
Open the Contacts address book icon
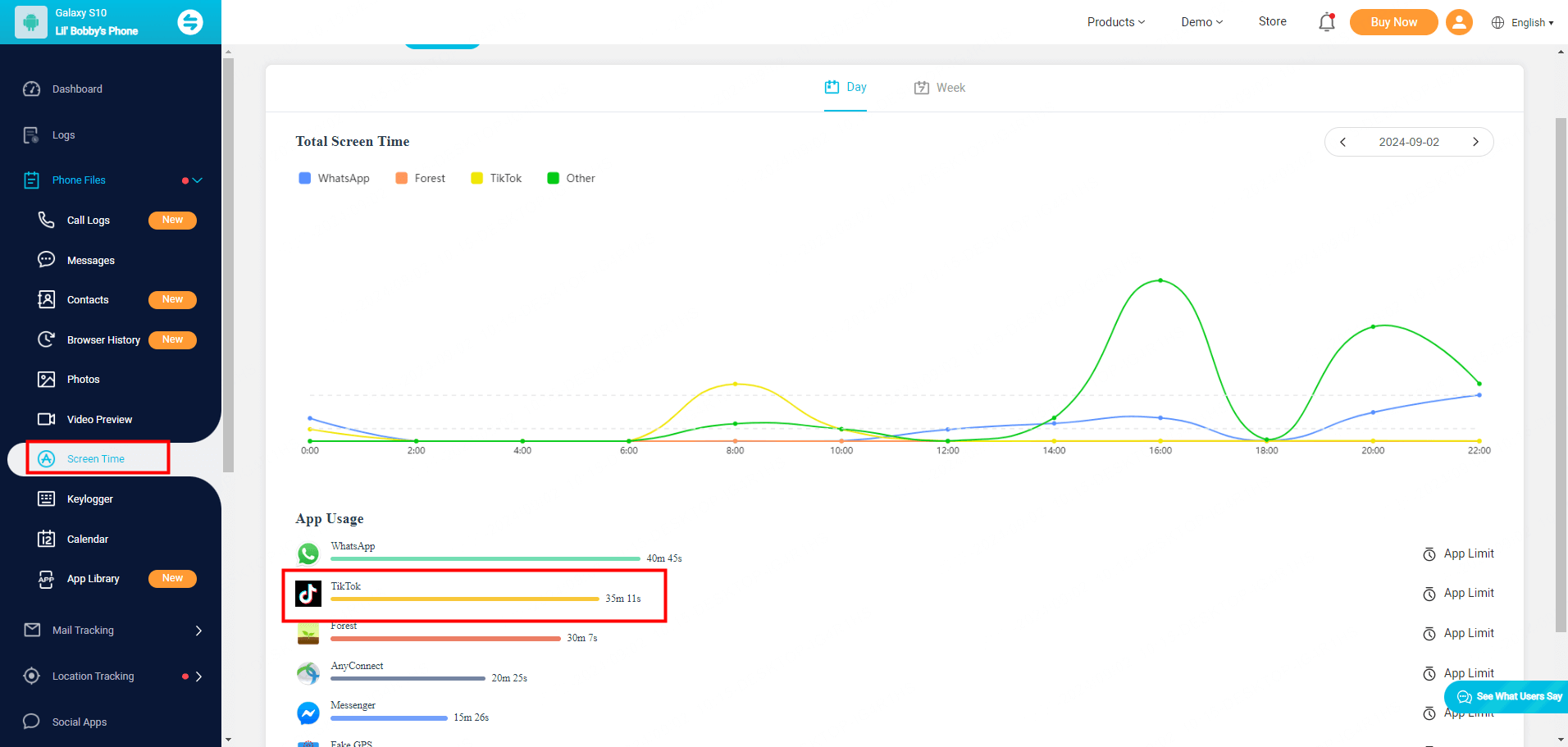point(47,299)
